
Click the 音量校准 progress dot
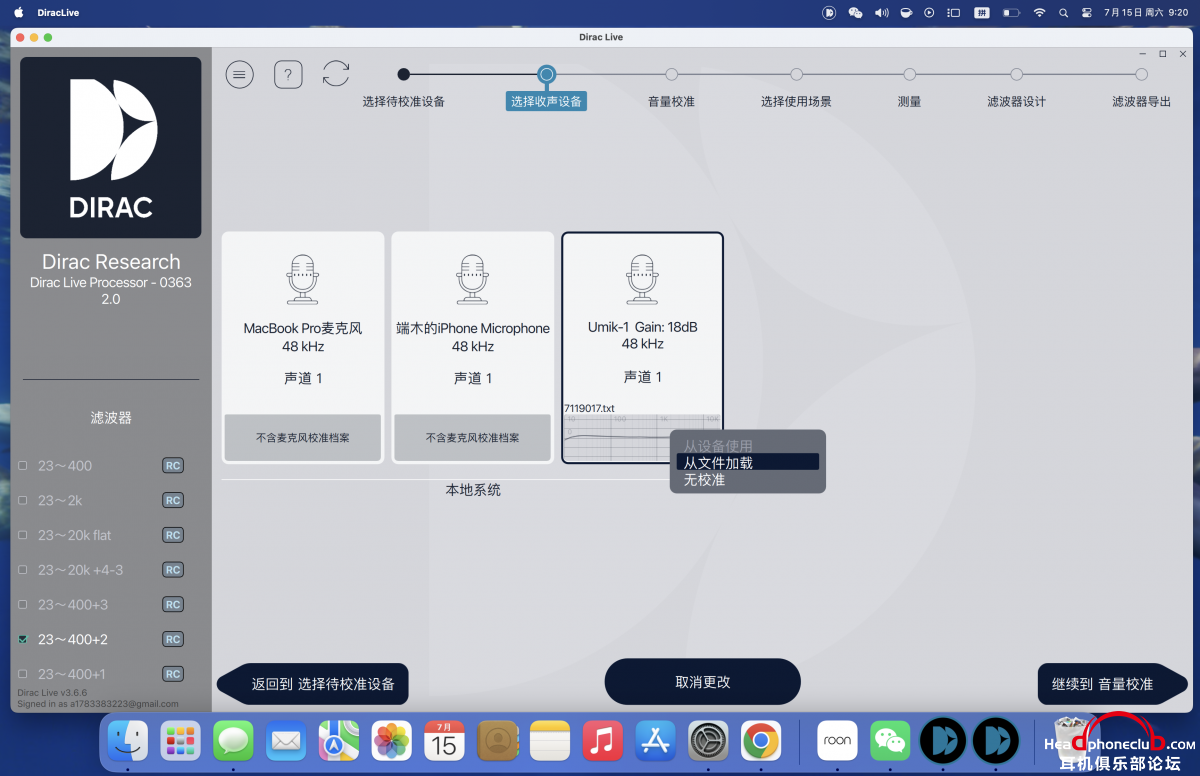(671, 74)
